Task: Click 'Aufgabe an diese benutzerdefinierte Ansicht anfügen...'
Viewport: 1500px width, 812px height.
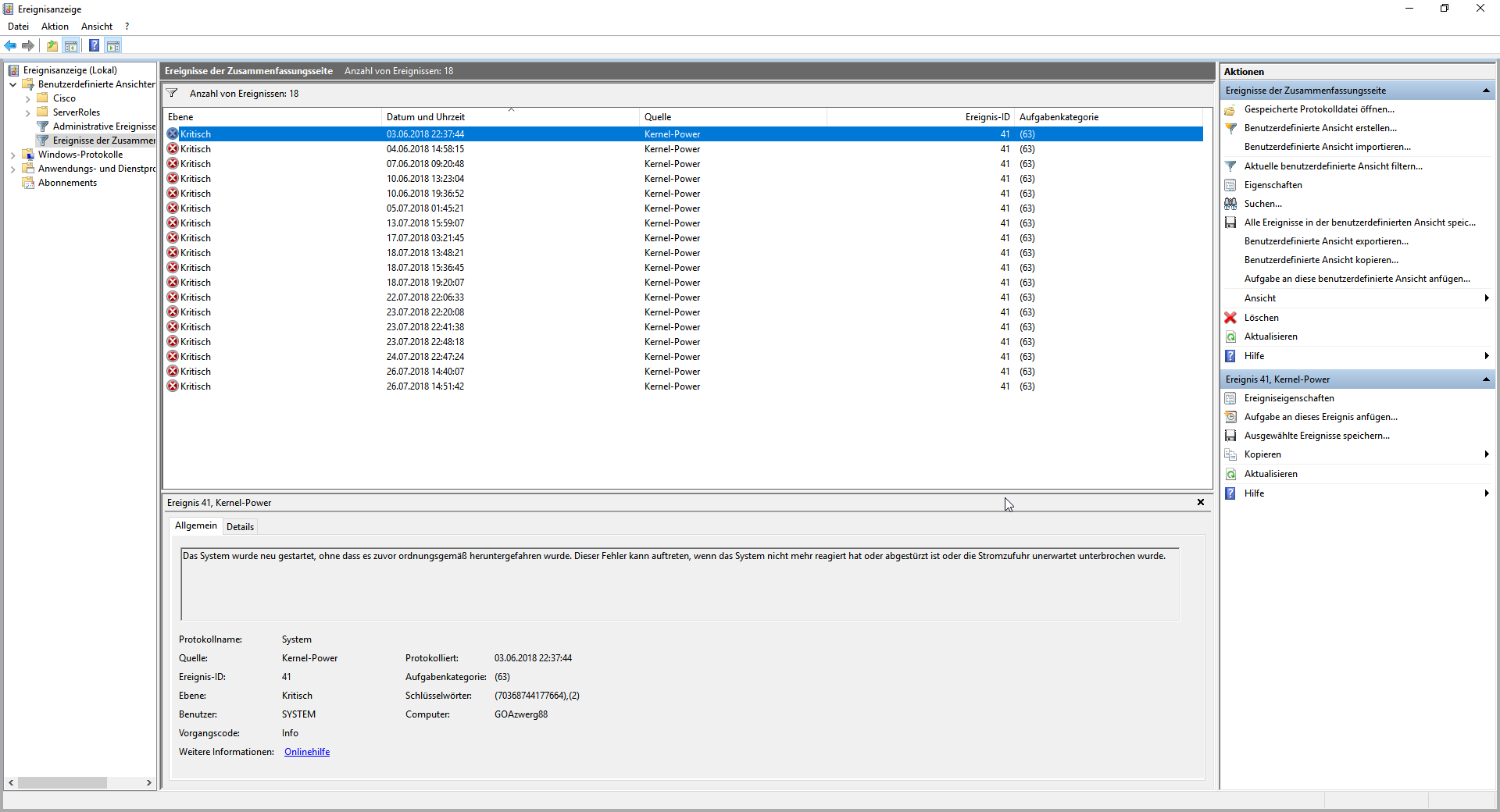Action: [1357, 279]
